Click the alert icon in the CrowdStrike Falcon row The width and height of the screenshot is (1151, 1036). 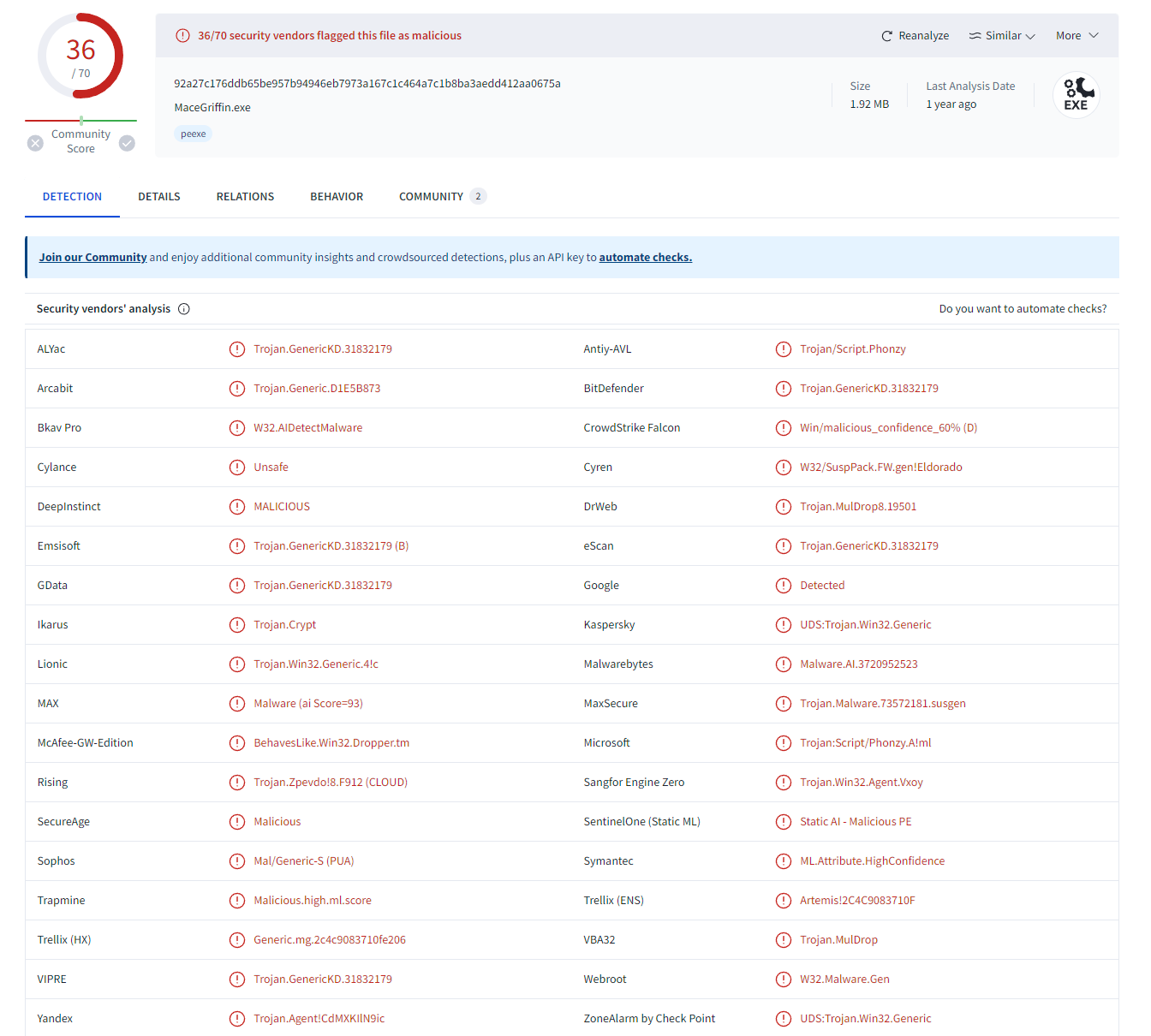pos(784,428)
